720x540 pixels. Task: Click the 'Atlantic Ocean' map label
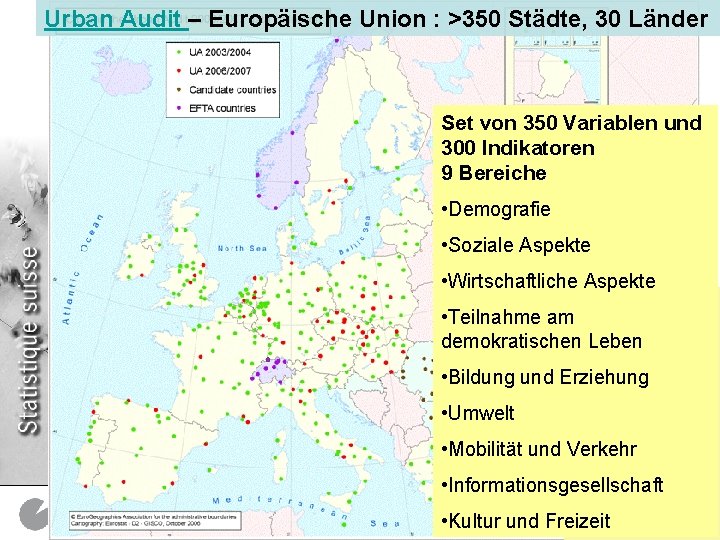pyautogui.click(x=83, y=269)
